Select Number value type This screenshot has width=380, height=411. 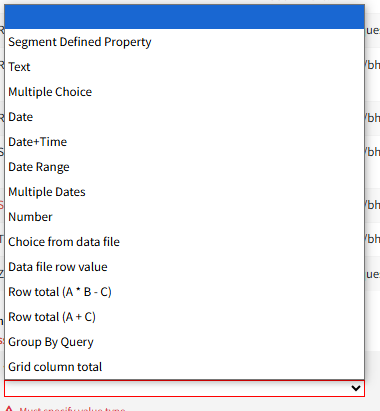pos(184,217)
